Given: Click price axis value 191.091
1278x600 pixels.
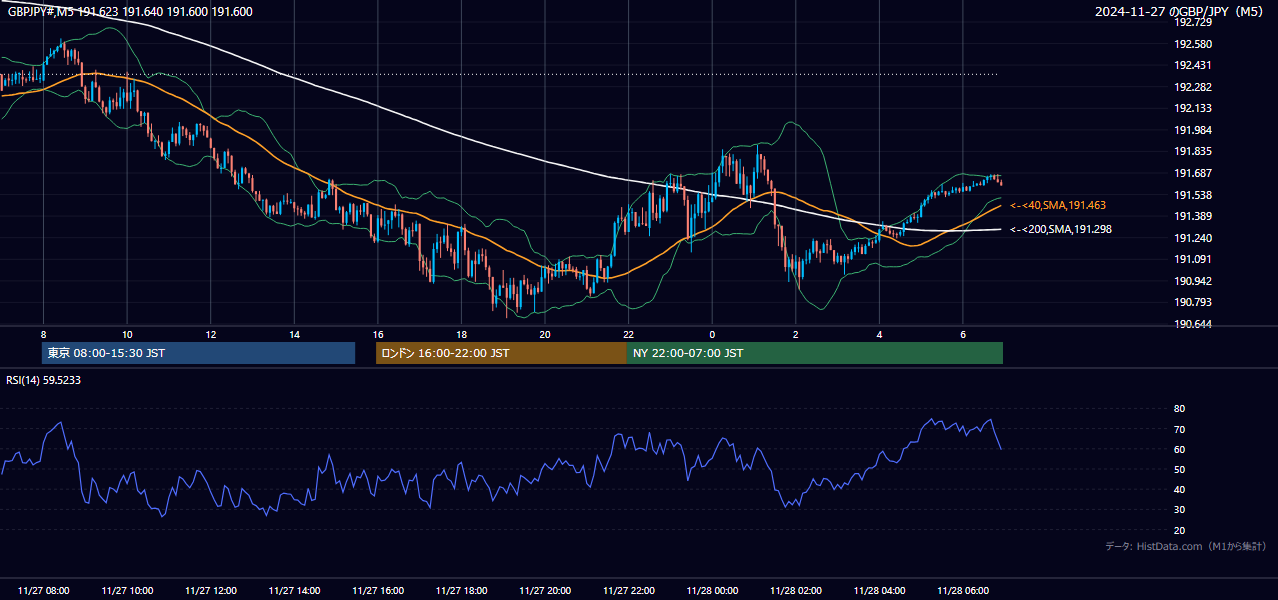Looking at the screenshot, I should point(1193,259).
